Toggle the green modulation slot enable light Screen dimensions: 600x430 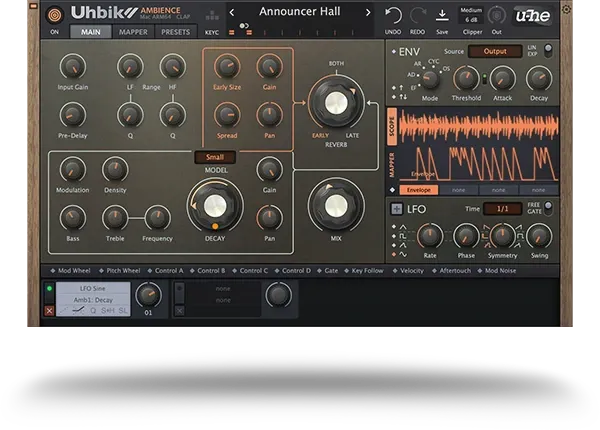49,288
